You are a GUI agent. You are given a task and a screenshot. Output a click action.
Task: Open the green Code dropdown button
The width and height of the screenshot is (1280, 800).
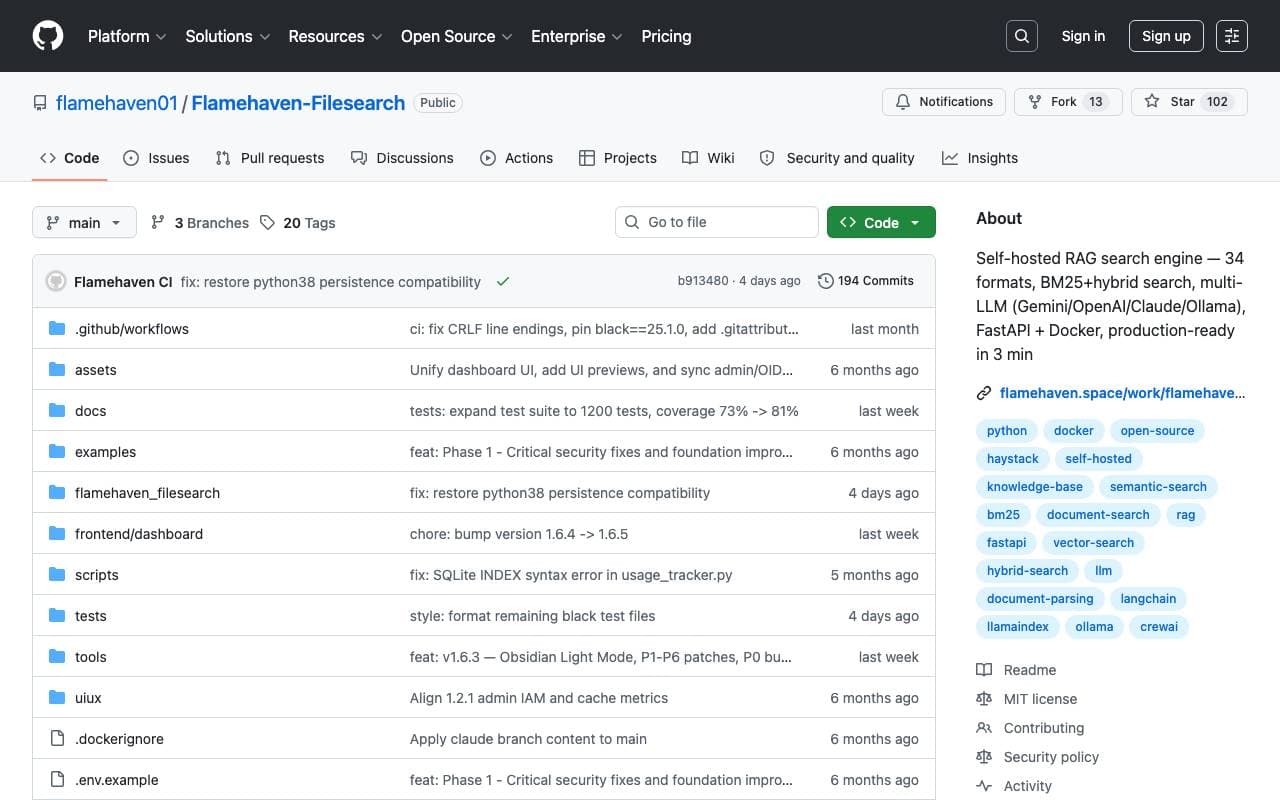pos(881,222)
